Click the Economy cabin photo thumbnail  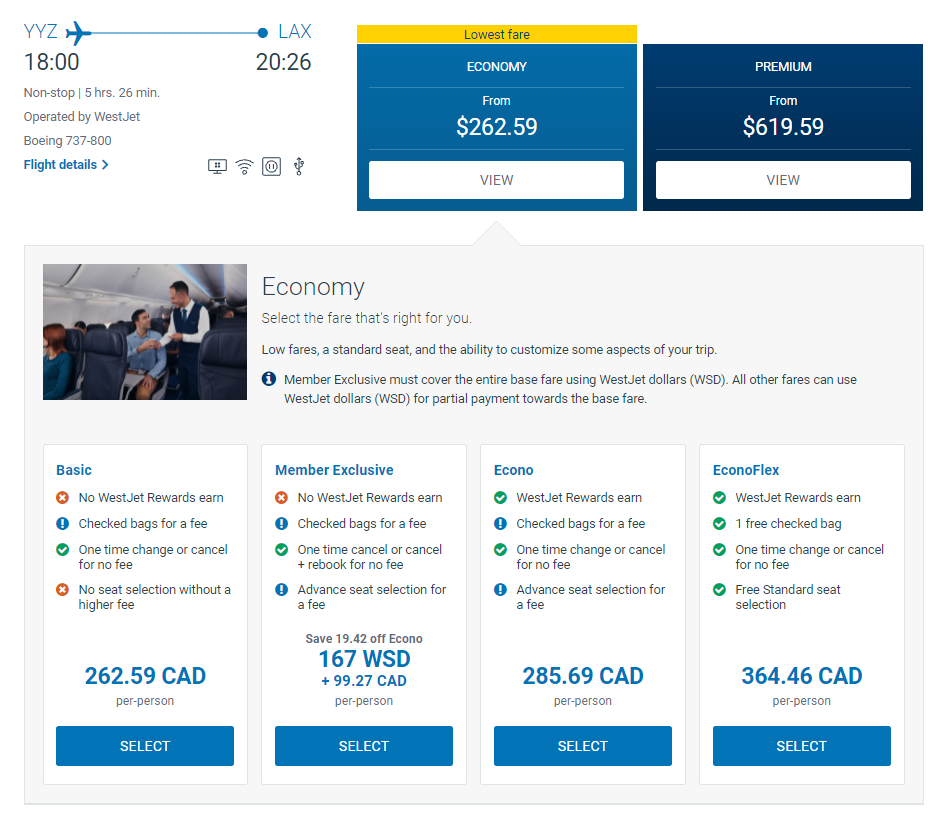pyautogui.click(x=145, y=332)
